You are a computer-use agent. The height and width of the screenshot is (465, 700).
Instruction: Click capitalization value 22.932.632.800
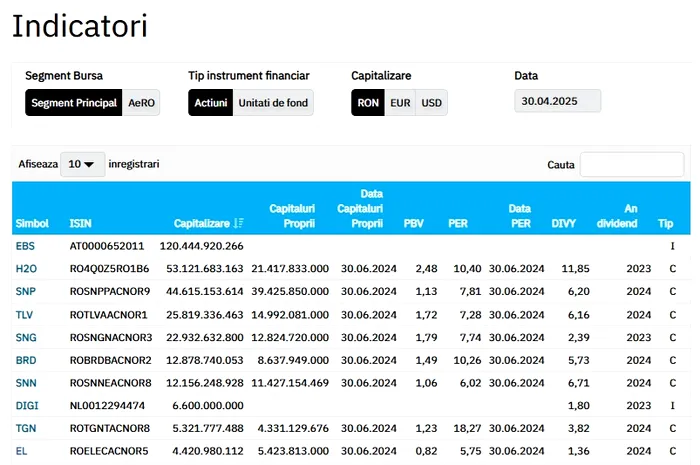click(x=204, y=337)
